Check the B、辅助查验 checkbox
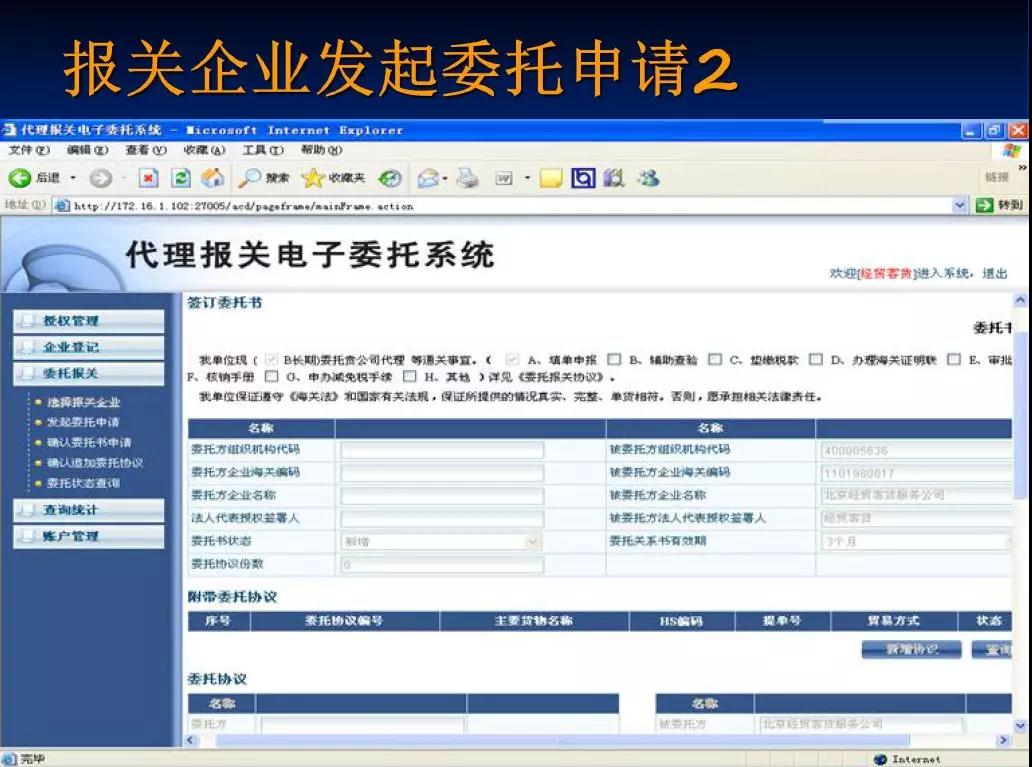 coord(614,359)
